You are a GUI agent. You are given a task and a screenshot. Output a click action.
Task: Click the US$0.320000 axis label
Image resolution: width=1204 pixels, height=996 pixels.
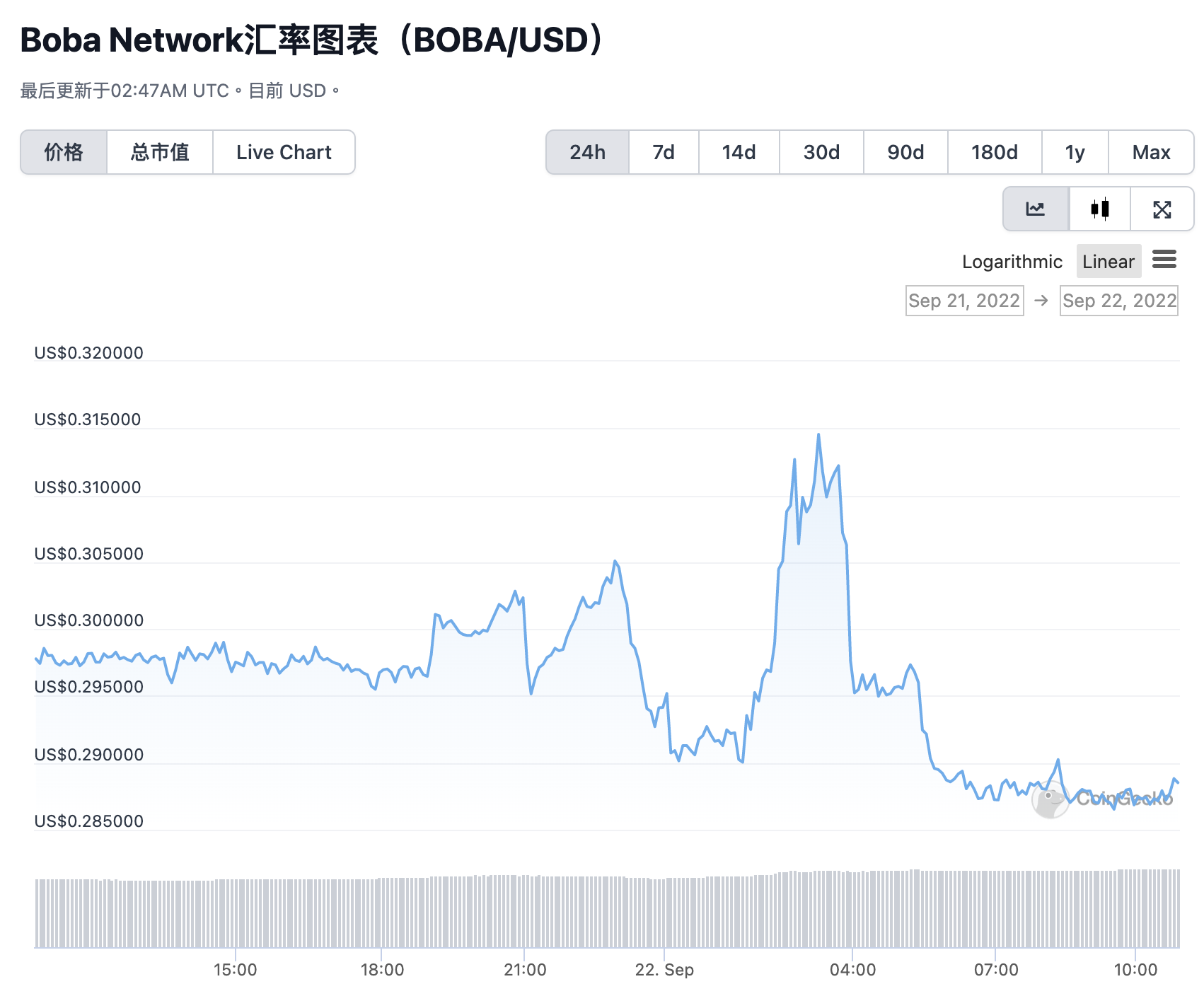point(89,353)
